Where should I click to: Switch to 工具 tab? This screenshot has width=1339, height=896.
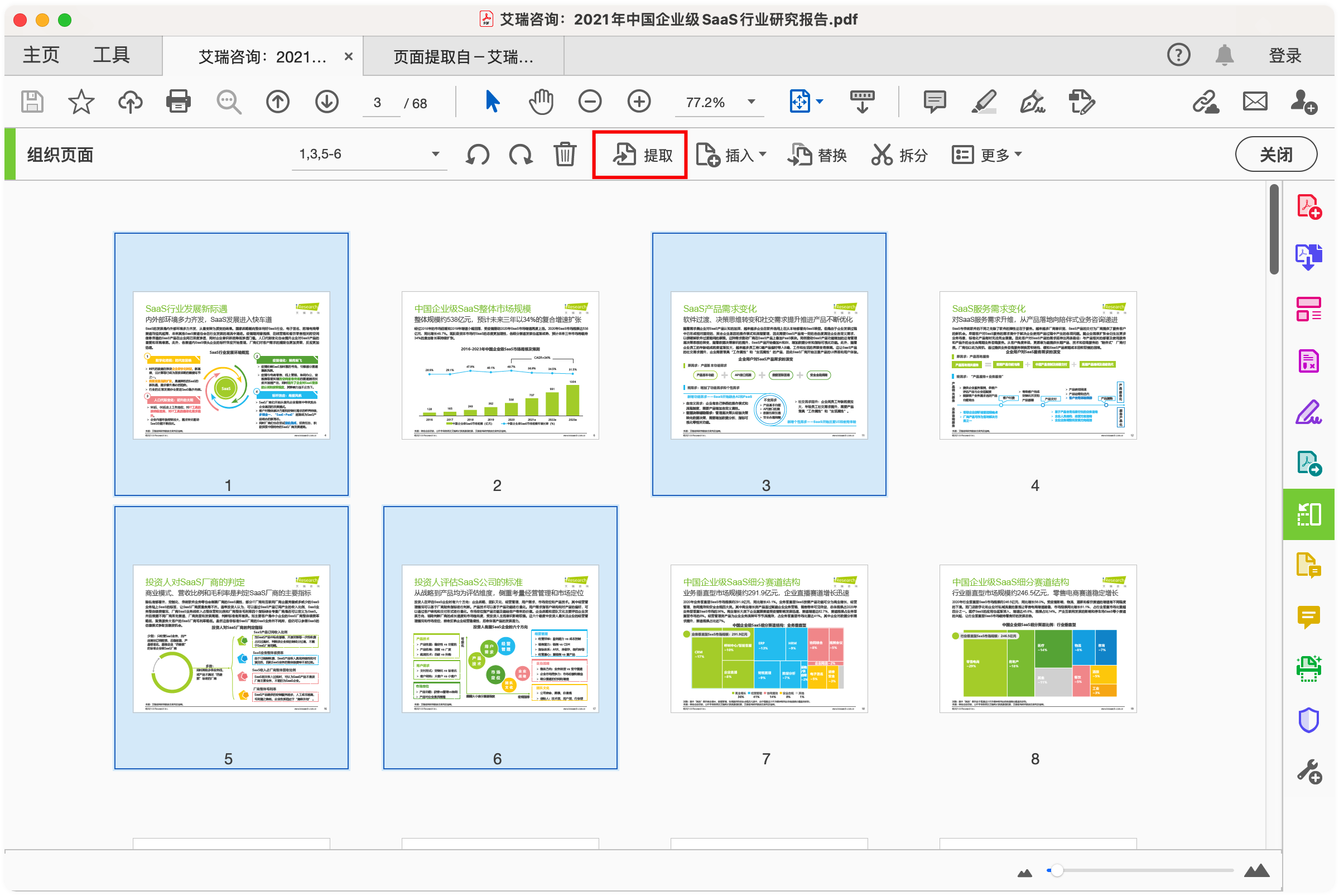coord(112,55)
